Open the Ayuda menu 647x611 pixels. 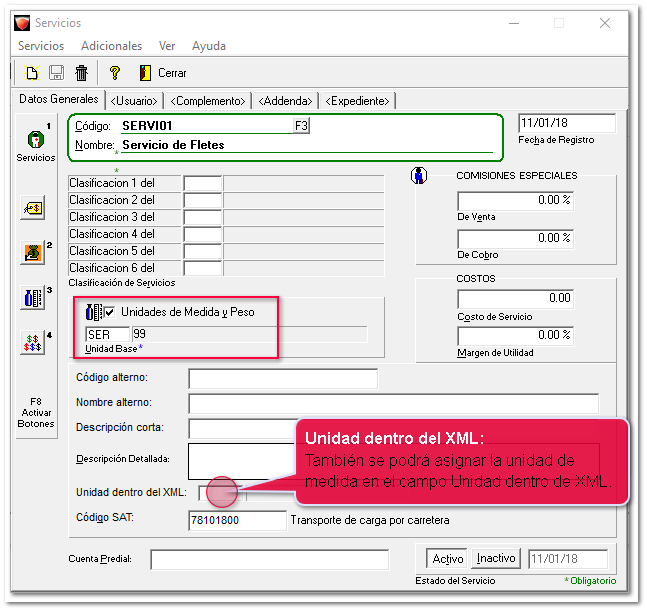208,46
